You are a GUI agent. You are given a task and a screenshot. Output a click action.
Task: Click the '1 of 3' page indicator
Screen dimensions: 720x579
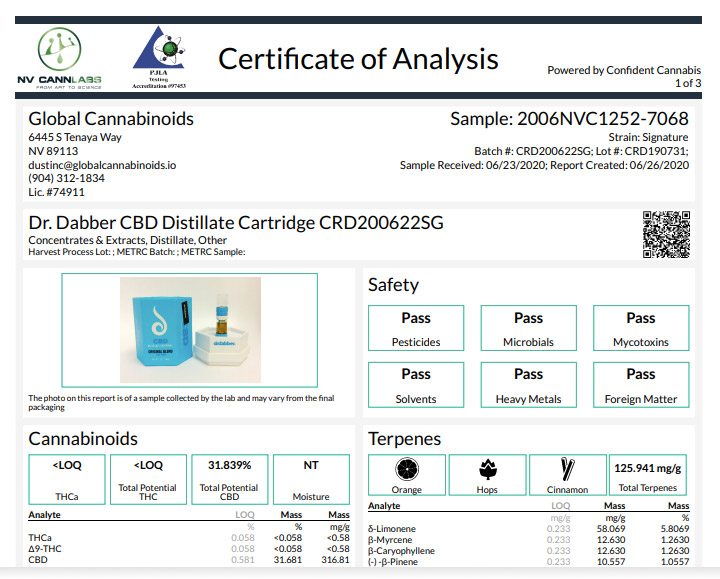688,83
